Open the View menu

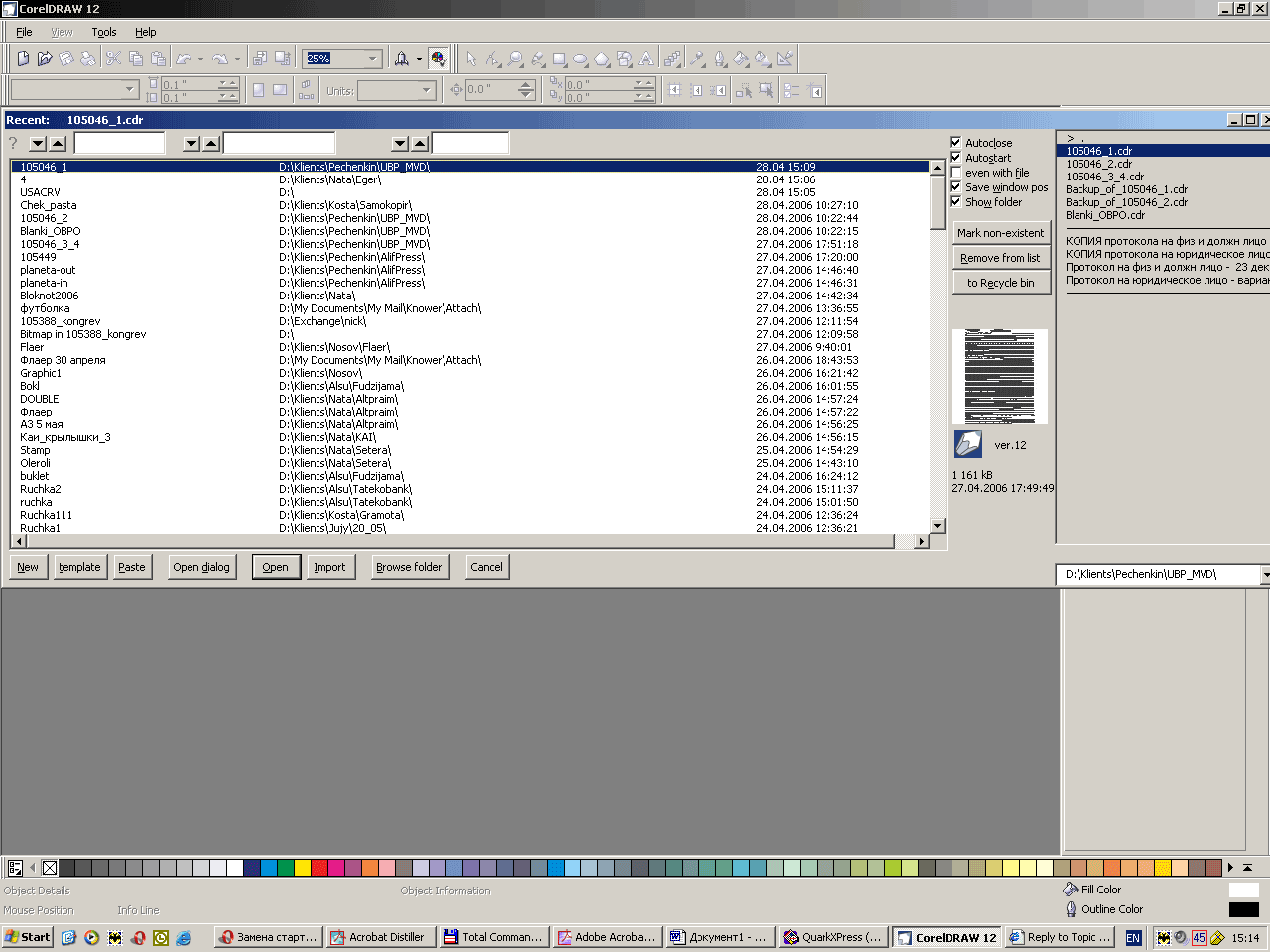coord(62,32)
